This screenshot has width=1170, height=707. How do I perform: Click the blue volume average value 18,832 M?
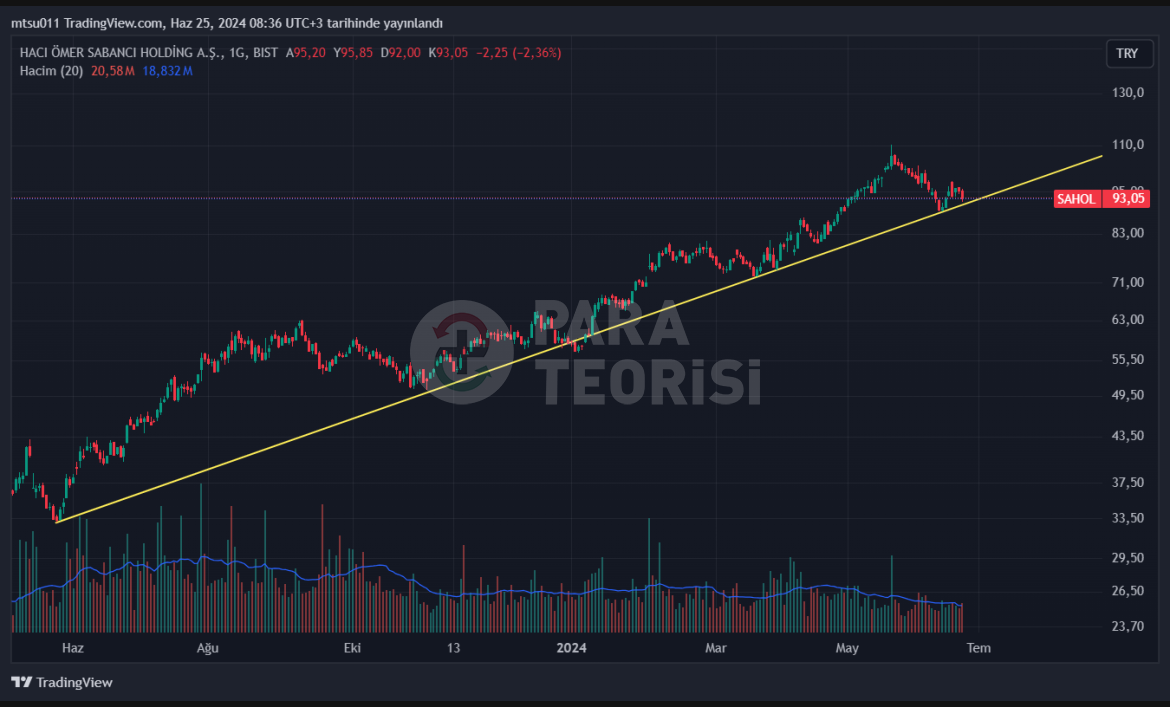(167, 71)
